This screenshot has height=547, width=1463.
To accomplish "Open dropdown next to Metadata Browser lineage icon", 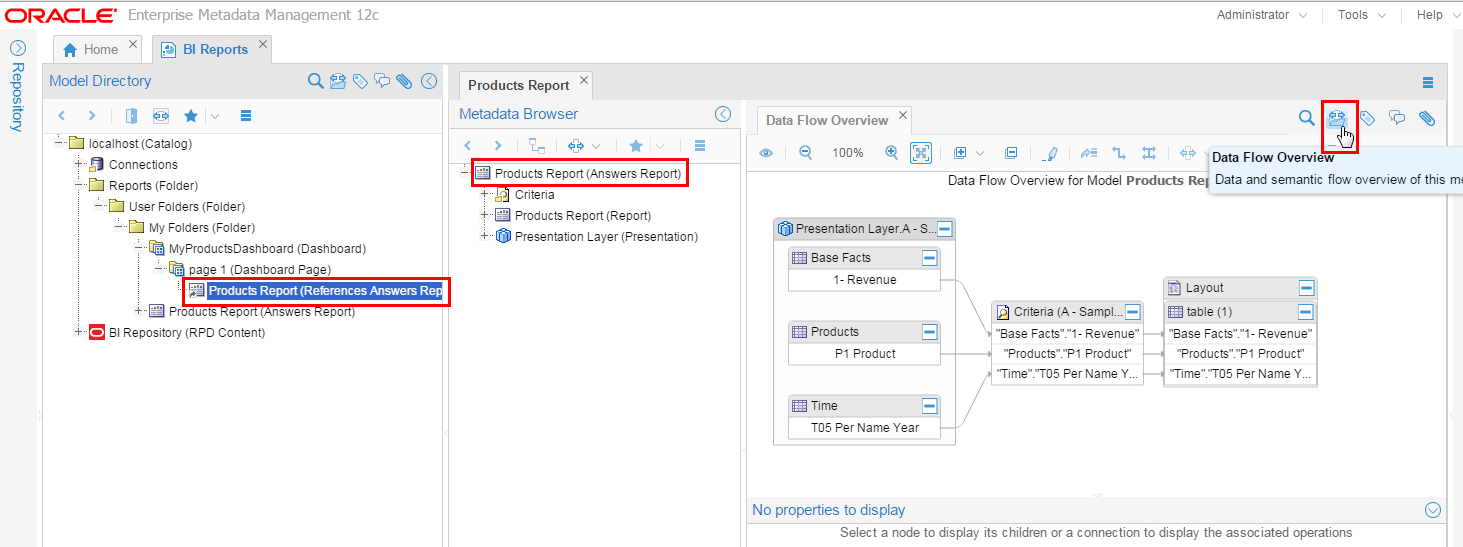I will [597, 146].
